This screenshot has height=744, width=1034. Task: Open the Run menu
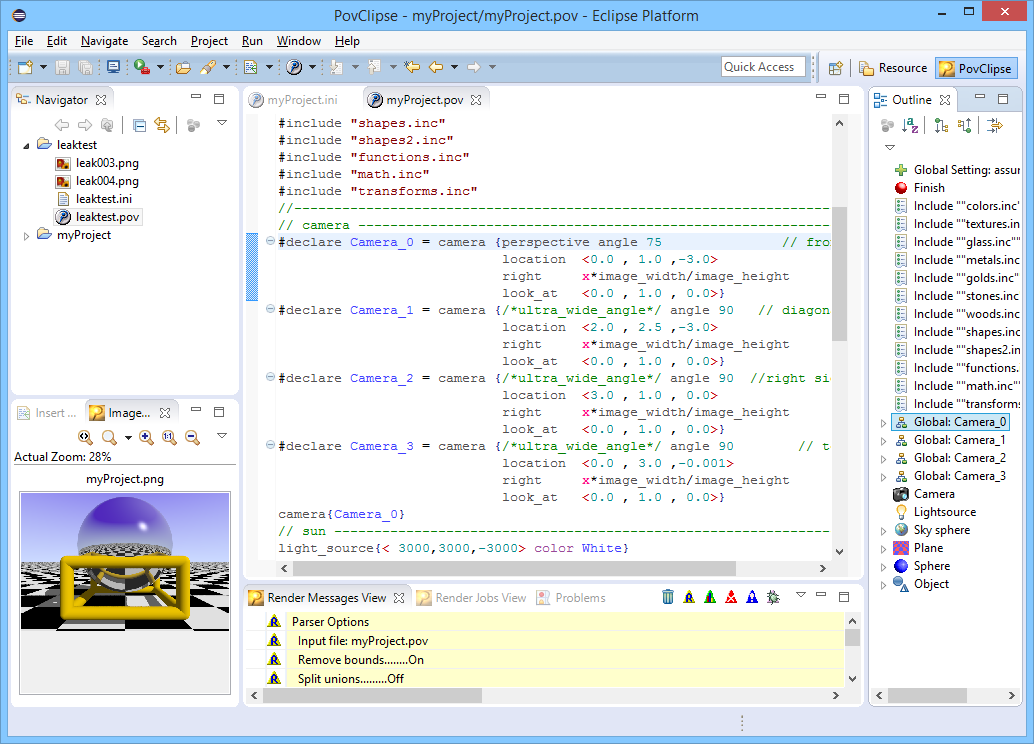point(252,41)
